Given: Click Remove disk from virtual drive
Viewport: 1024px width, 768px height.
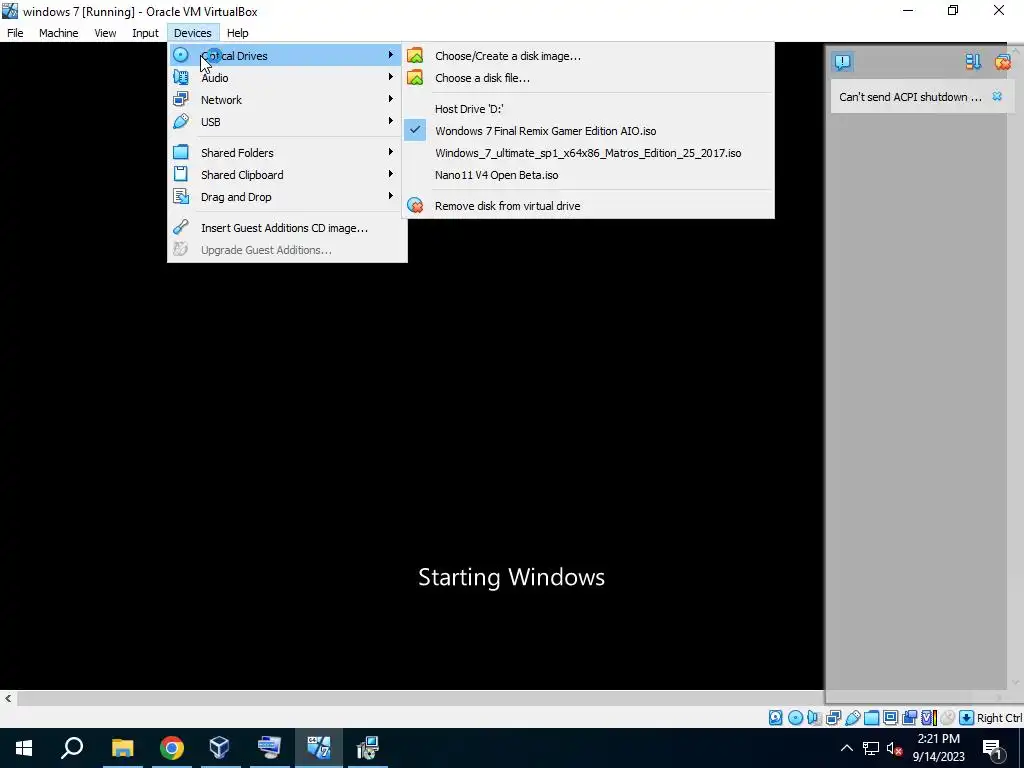Looking at the screenshot, I should pyautogui.click(x=588, y=206).
